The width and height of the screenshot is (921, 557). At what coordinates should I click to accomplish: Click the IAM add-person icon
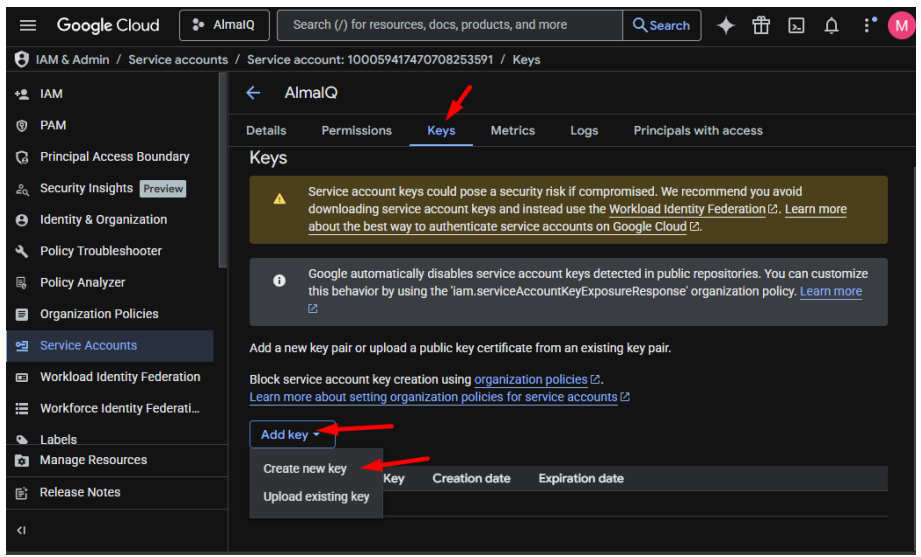22,94
